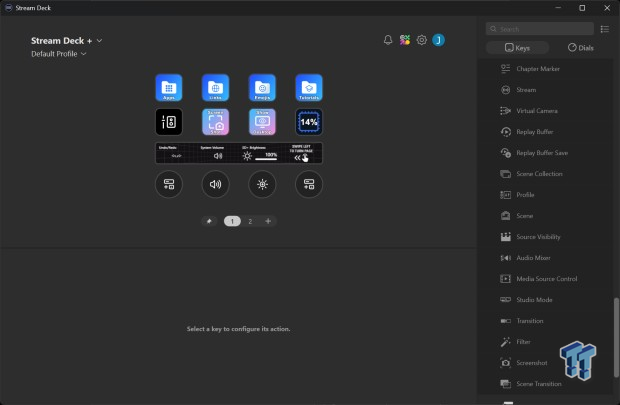This screenshot has width=620, height=405.
Task: Select the Screen Snip key
Action: (215, 122)
